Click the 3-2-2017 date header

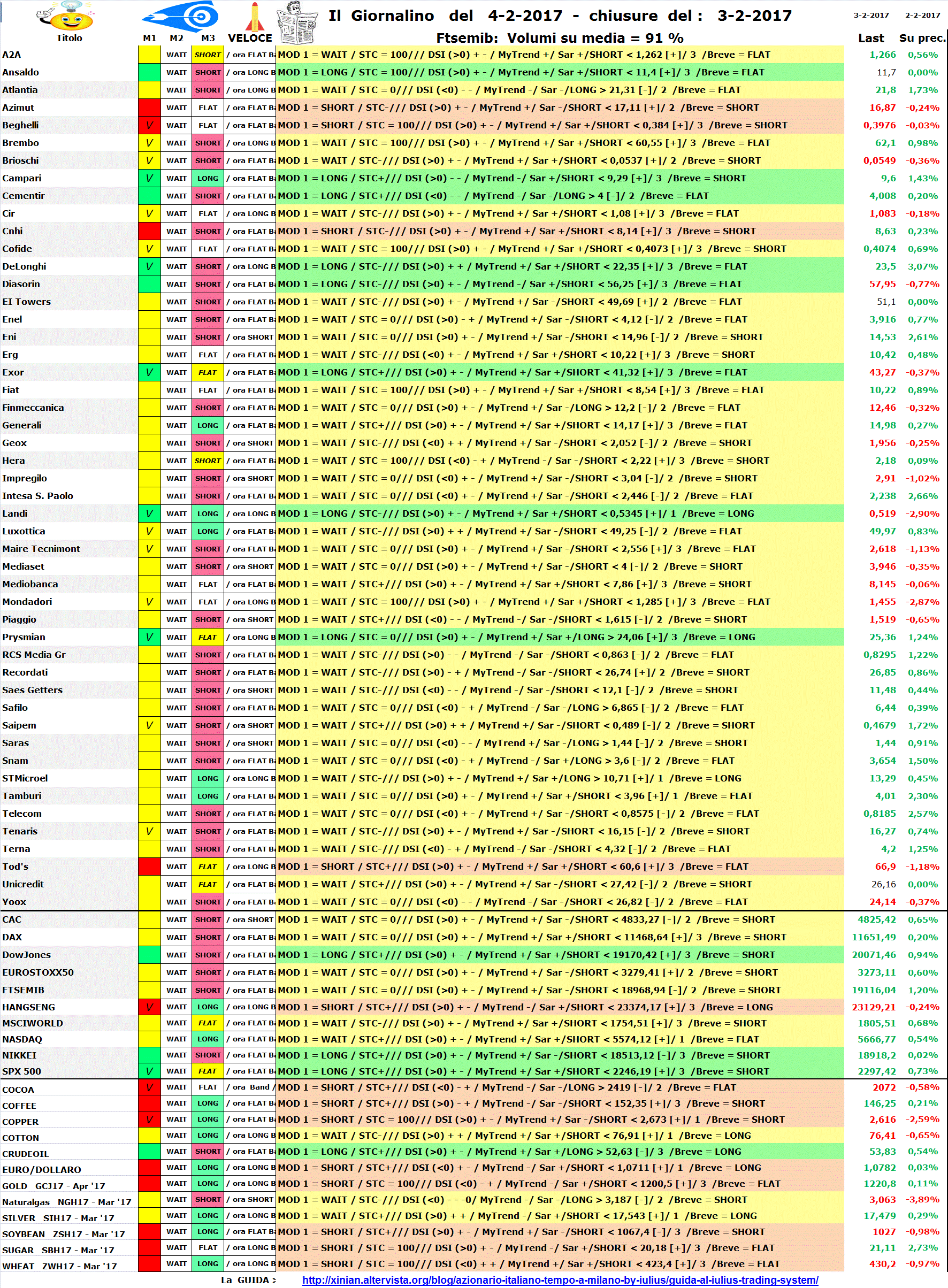tap(871, 16)
